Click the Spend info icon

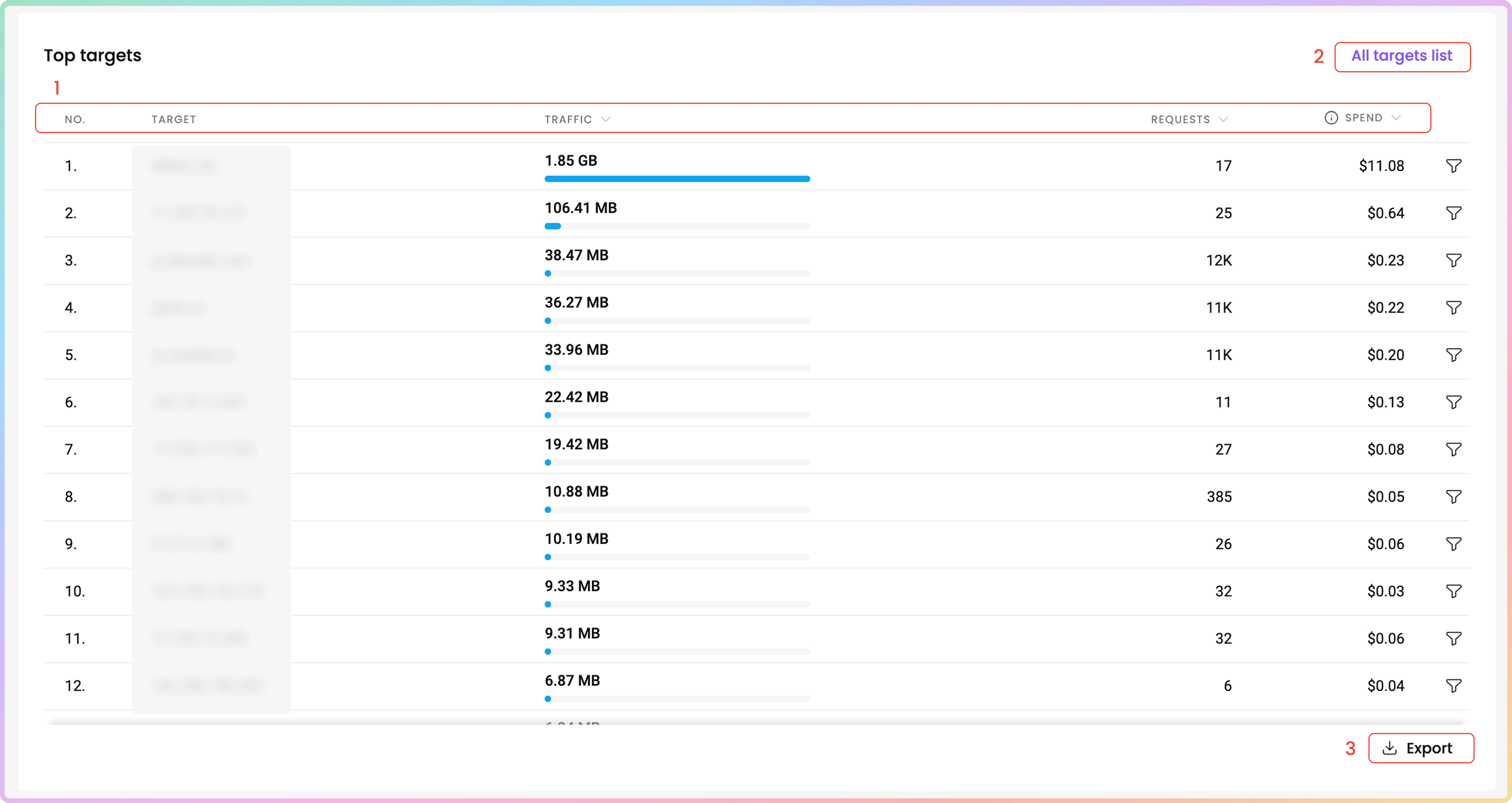click(x=1331, y=118)
